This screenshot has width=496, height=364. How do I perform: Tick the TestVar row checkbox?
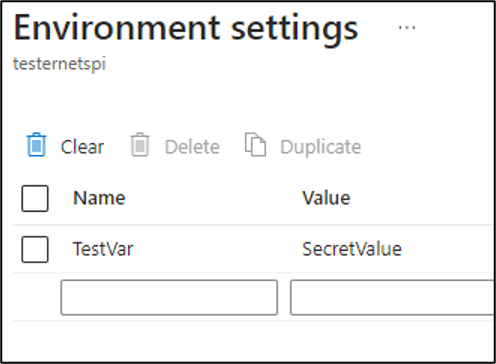coord(35,249)
